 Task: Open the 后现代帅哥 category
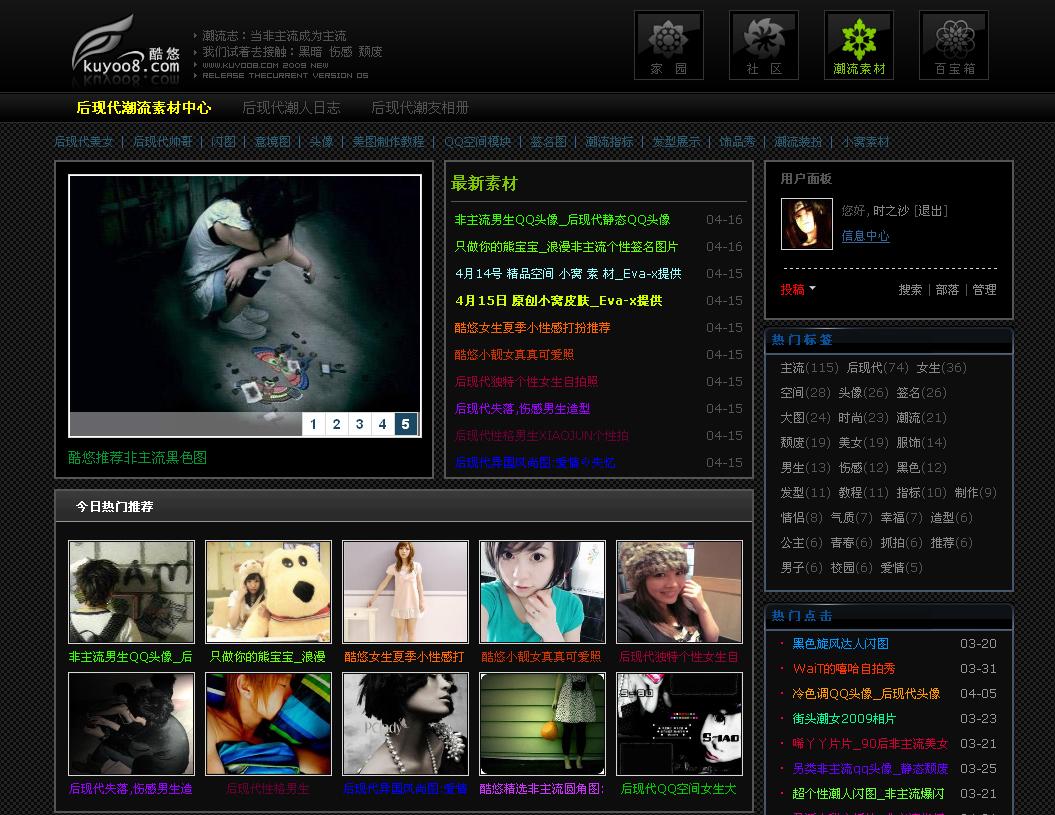coord(162,141)
